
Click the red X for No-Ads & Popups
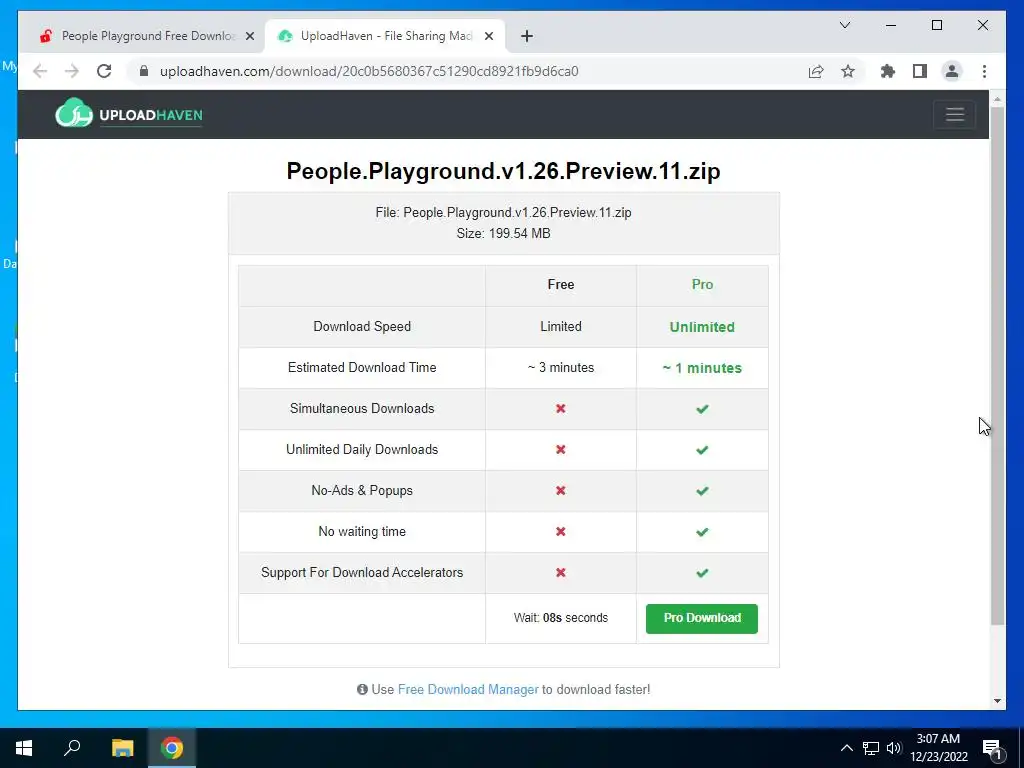(560, 490)
